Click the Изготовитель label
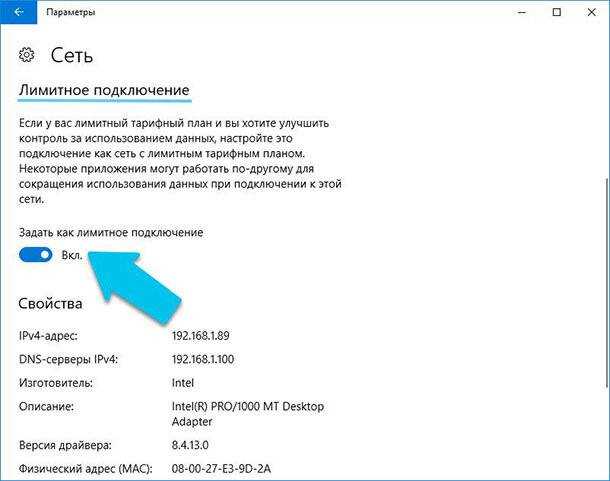 tap(56, 383)
